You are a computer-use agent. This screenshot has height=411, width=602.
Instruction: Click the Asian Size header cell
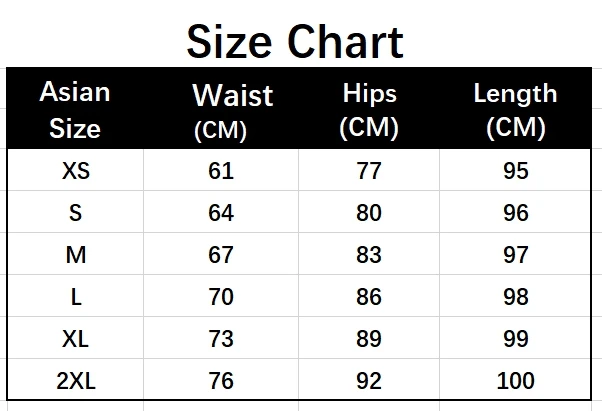coord(75,109)
